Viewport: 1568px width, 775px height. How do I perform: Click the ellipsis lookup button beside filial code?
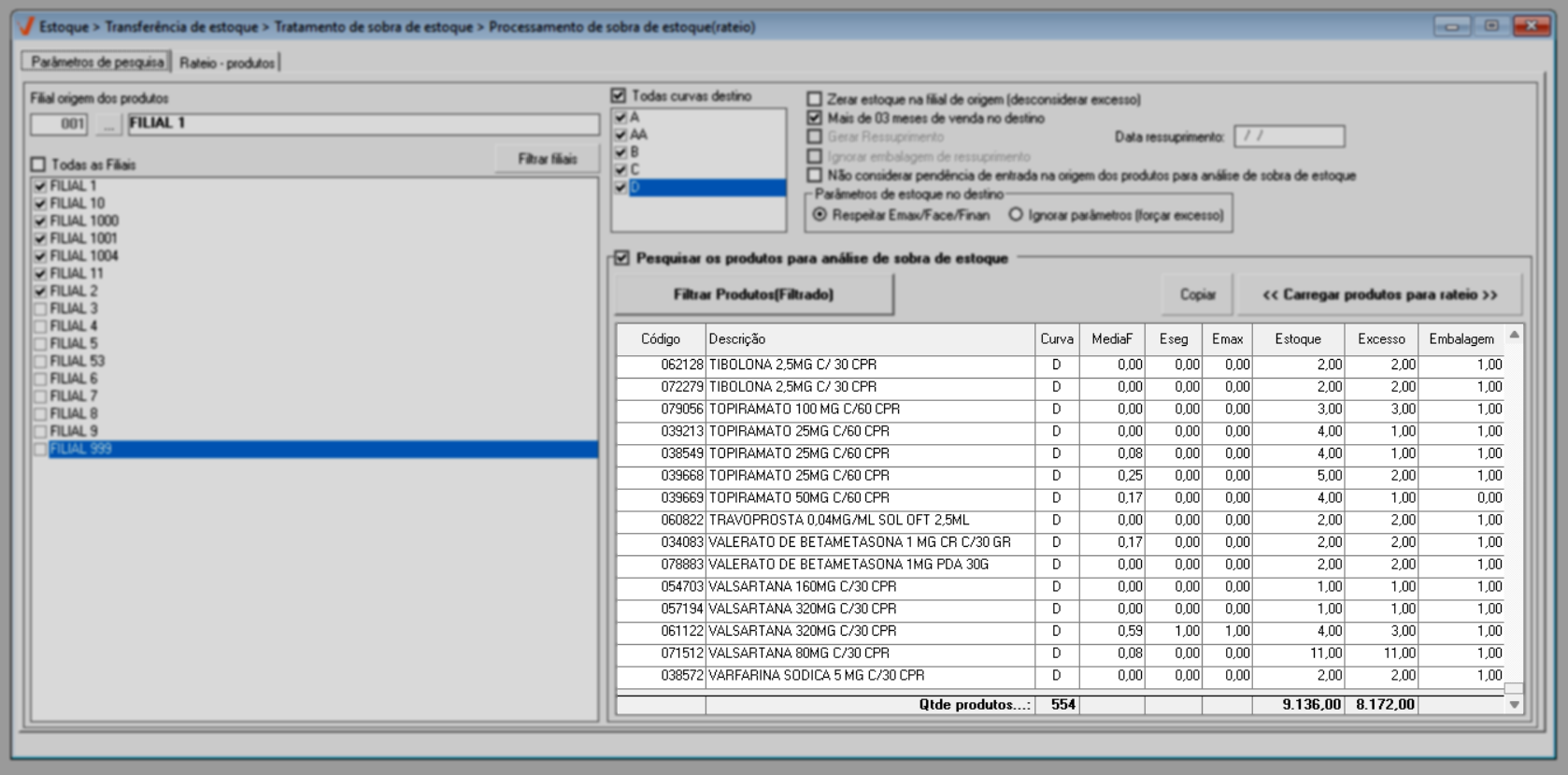[x=108, y=124]
